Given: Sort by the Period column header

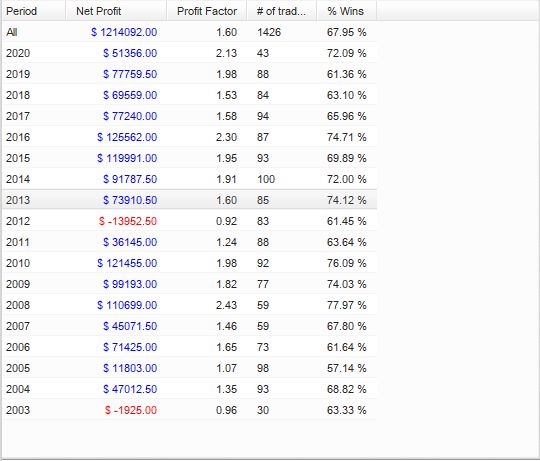Looking at the screenshot, I should pyautogui.click(x=33, y=11).
